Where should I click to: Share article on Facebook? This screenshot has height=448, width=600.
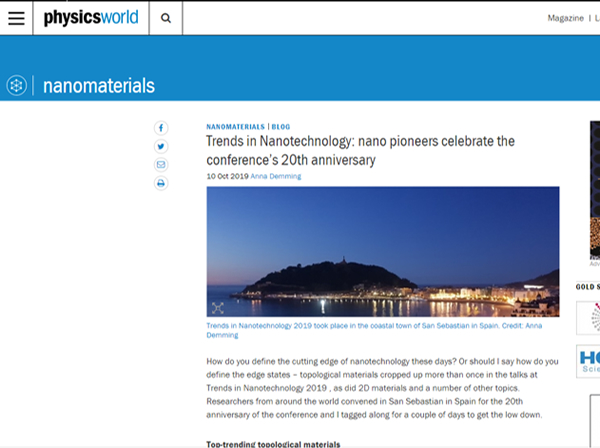coord(161,128)
